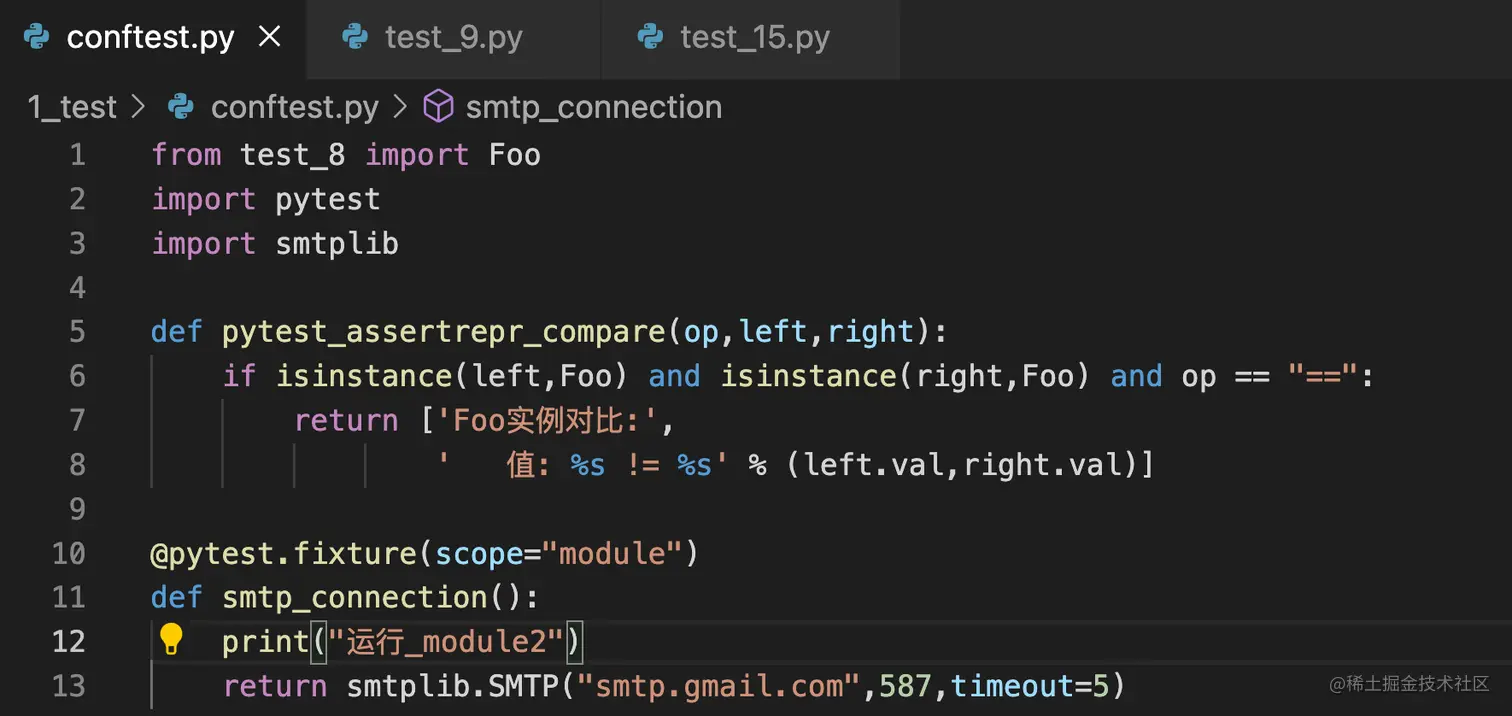The width and height of the screenshot is (1512, 716).
Task: Close the conftest.py tab
Action: (269, 38)
